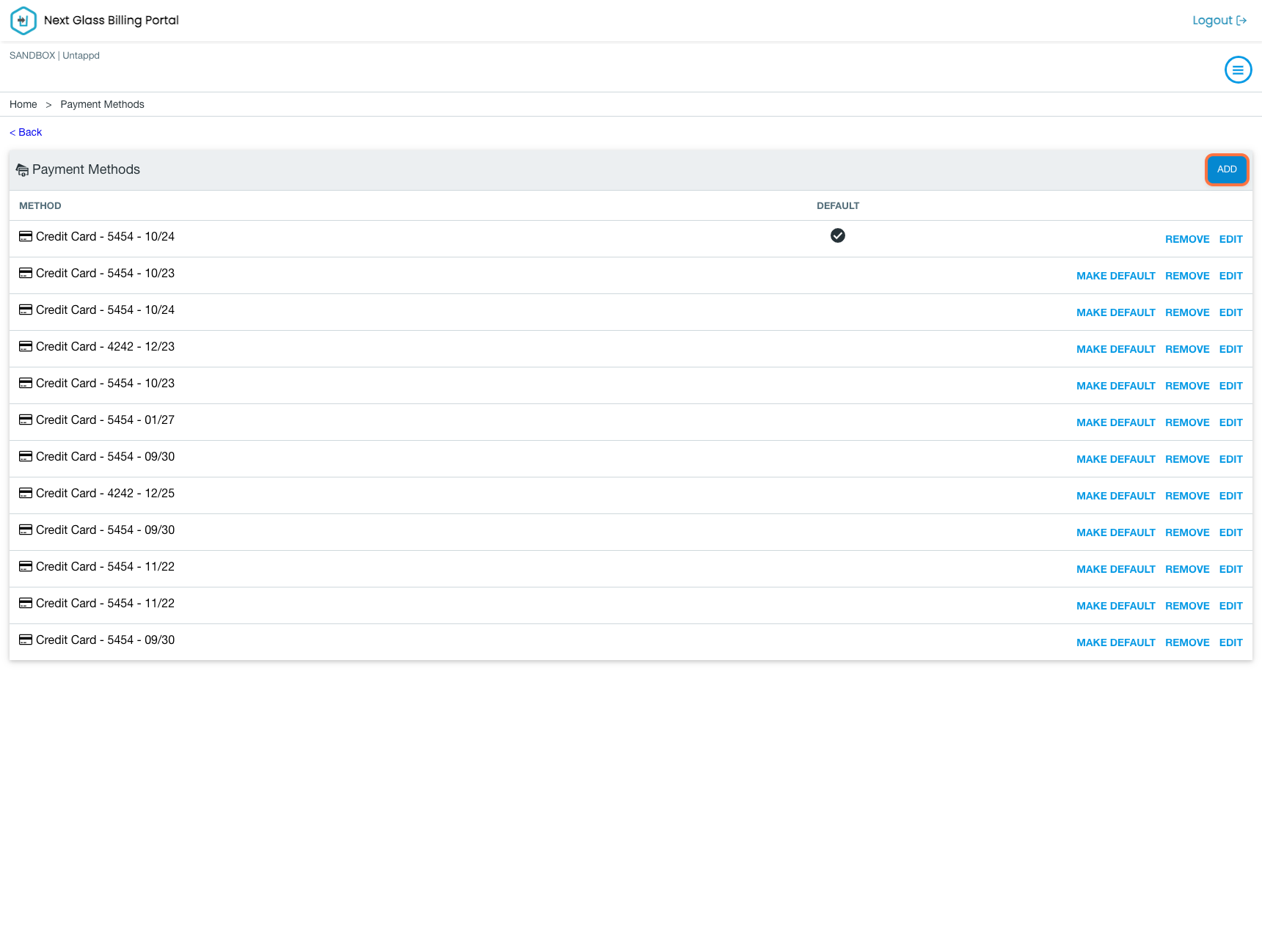Go to Home in the breadcrumb
Viewport: 1262px width, 952px height.
point(23,104)
